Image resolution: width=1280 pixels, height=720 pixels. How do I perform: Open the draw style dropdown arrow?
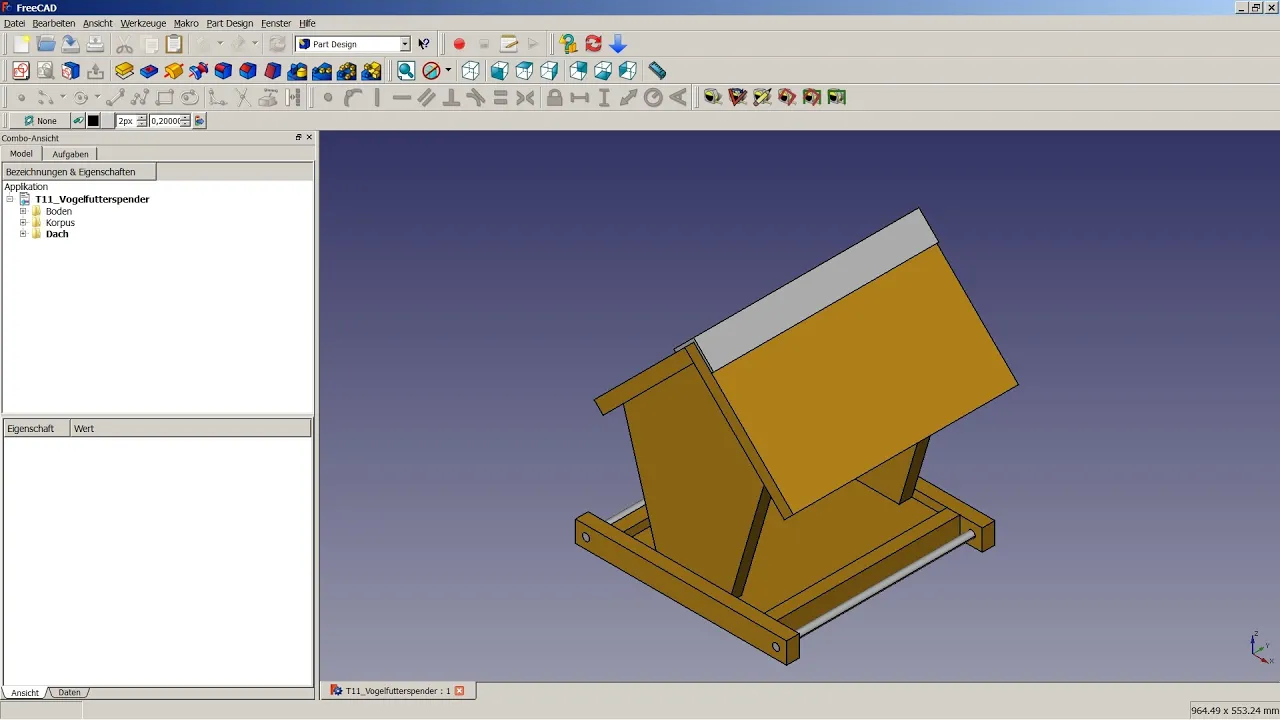point(448,71)
